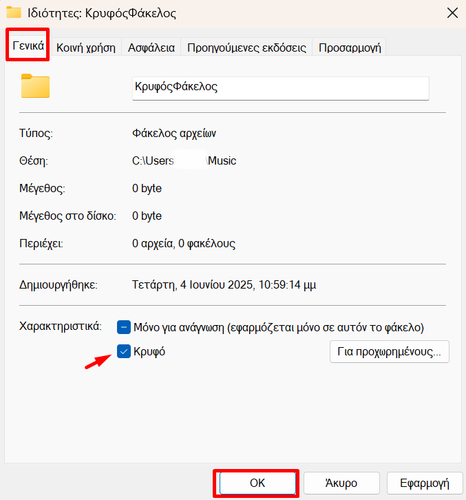Open the Κοινή χρήση tab
This screenshot has height=500, width=466.
(x=86, y=47)
